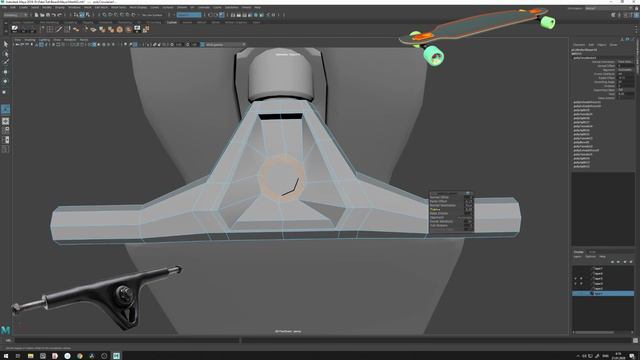Click the Normal Offset value in Channel Box
Image resolution: width=640 pixels, height=360 pixels.
[625, 66]
